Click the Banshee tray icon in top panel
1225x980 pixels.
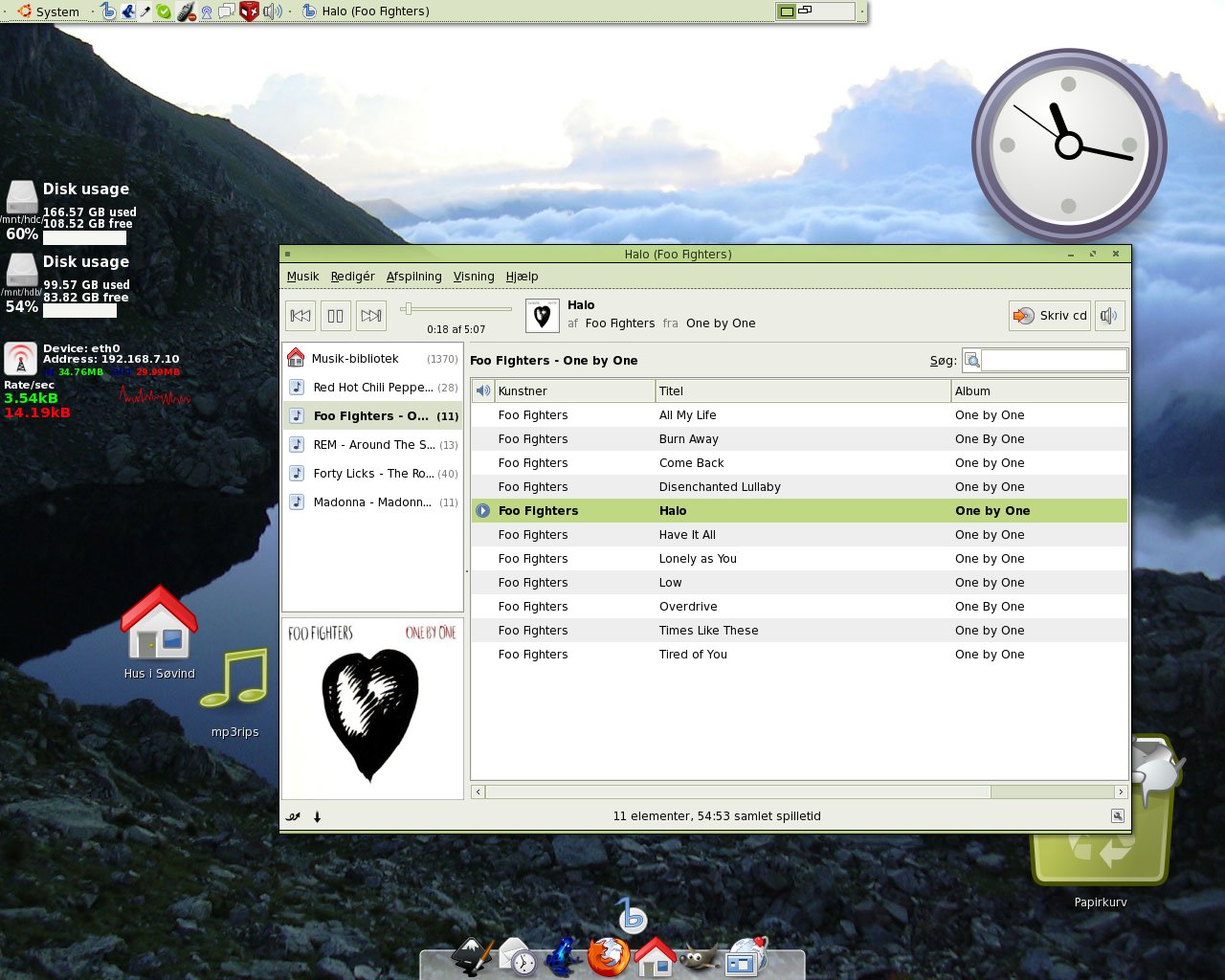coord(107,11)
